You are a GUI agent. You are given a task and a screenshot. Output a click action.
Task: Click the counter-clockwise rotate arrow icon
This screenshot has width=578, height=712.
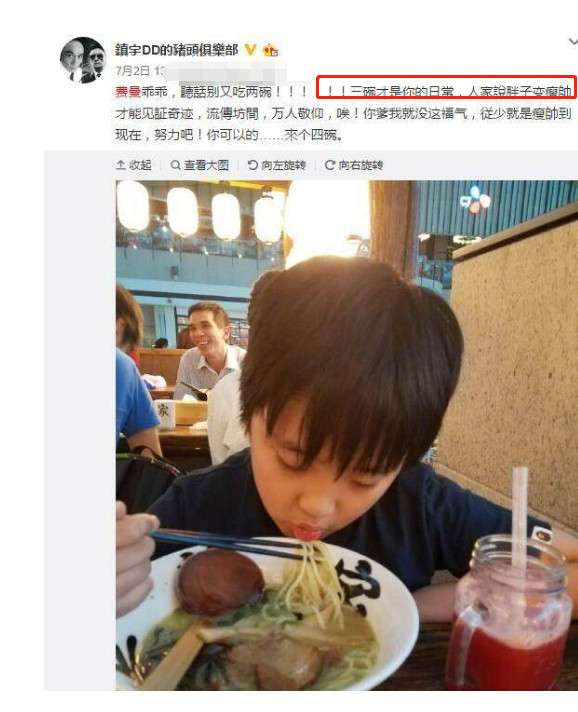(x=253, y=165)
